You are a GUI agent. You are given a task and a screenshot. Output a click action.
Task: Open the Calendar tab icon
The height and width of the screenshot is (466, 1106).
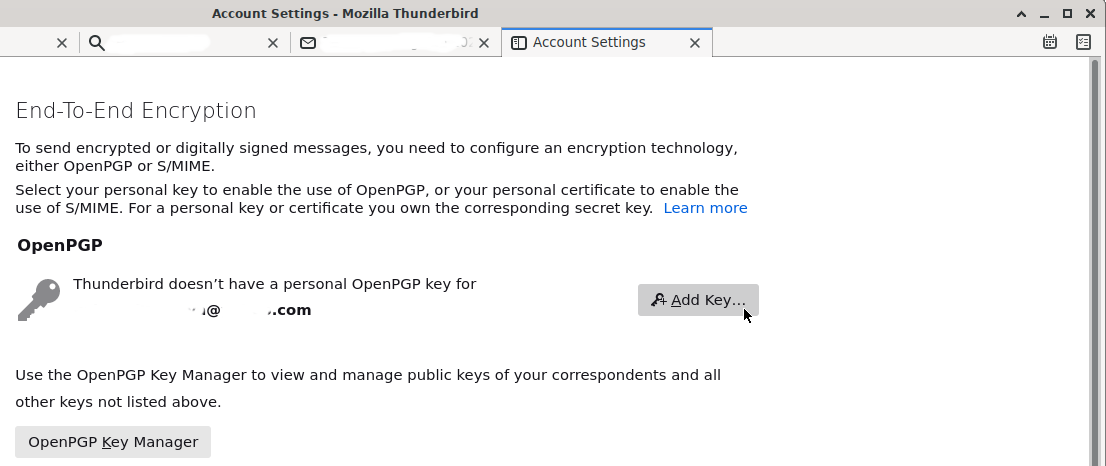(x=1050, y=42)
